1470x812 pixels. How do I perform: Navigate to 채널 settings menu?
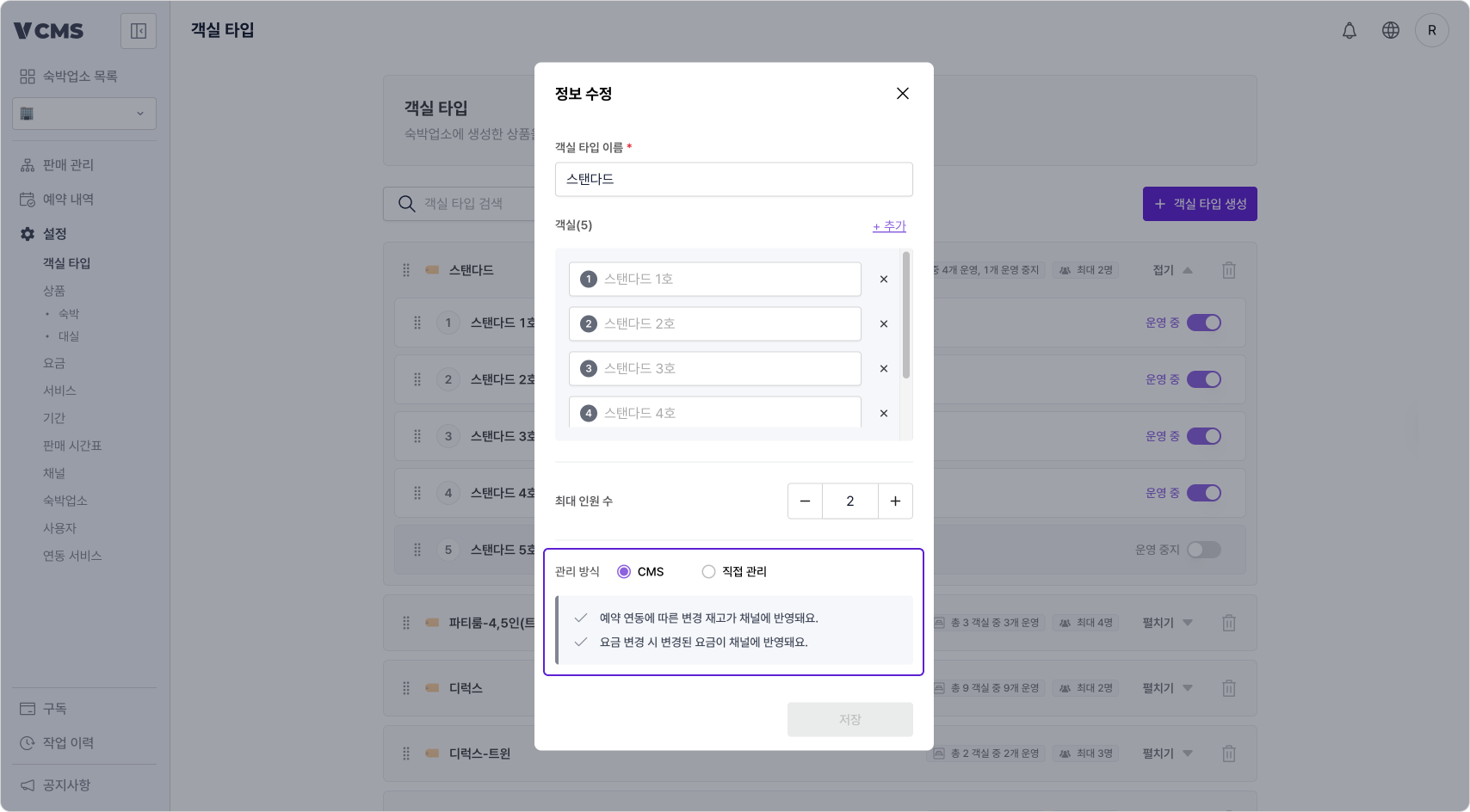click(53, 472)
